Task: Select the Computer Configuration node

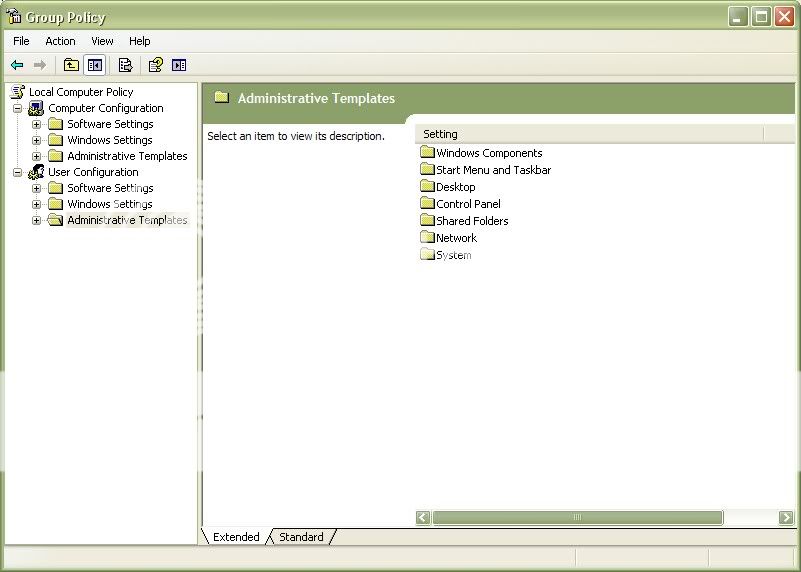Action: pyautogui.click(x=105, y=108)
